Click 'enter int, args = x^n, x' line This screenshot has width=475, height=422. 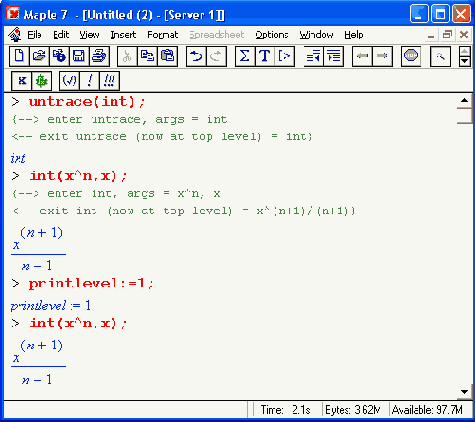[116, 194]
